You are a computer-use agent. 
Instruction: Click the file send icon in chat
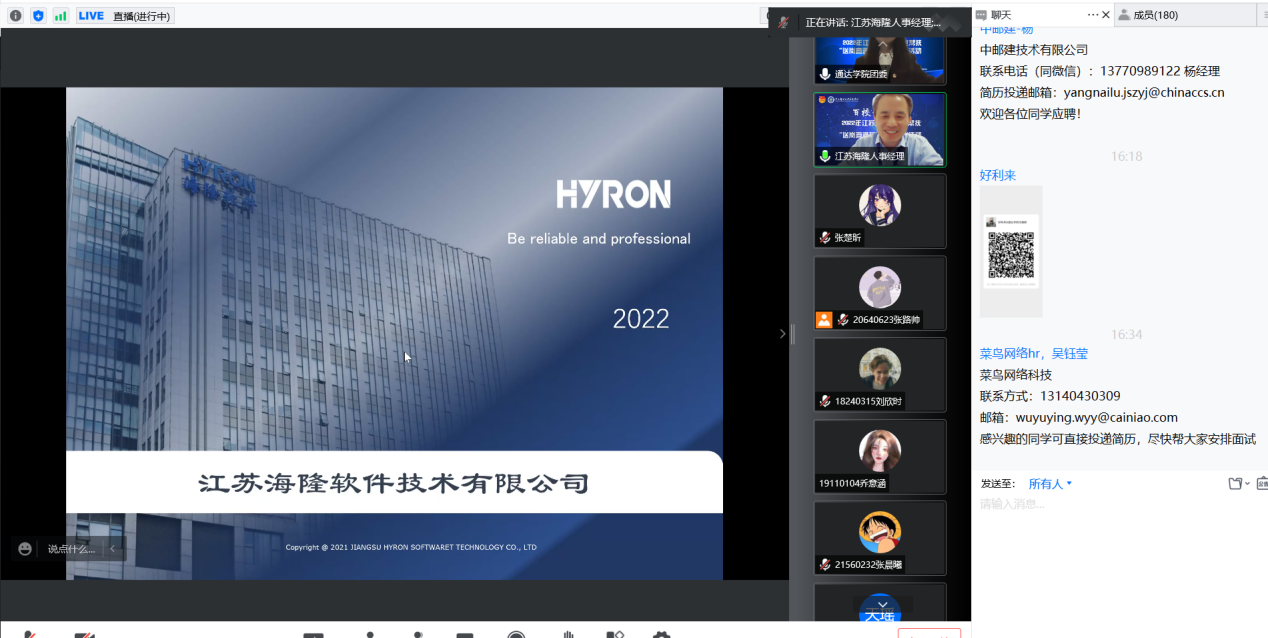(1237, 484)
